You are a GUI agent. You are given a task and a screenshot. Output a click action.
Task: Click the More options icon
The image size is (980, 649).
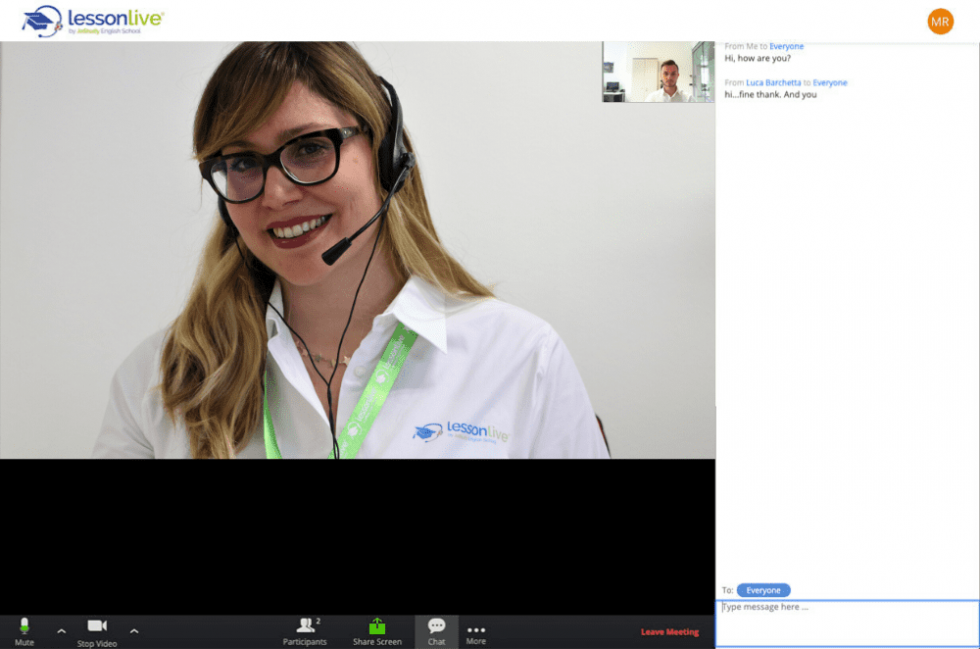476,630
